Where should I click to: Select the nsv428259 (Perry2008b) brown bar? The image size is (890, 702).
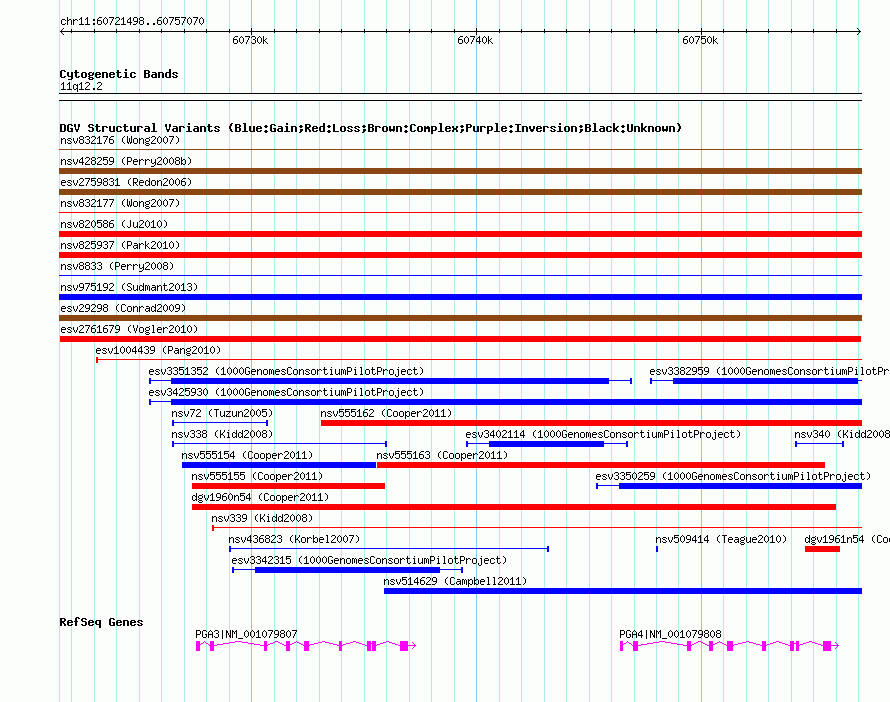click(x=460, y=171)
